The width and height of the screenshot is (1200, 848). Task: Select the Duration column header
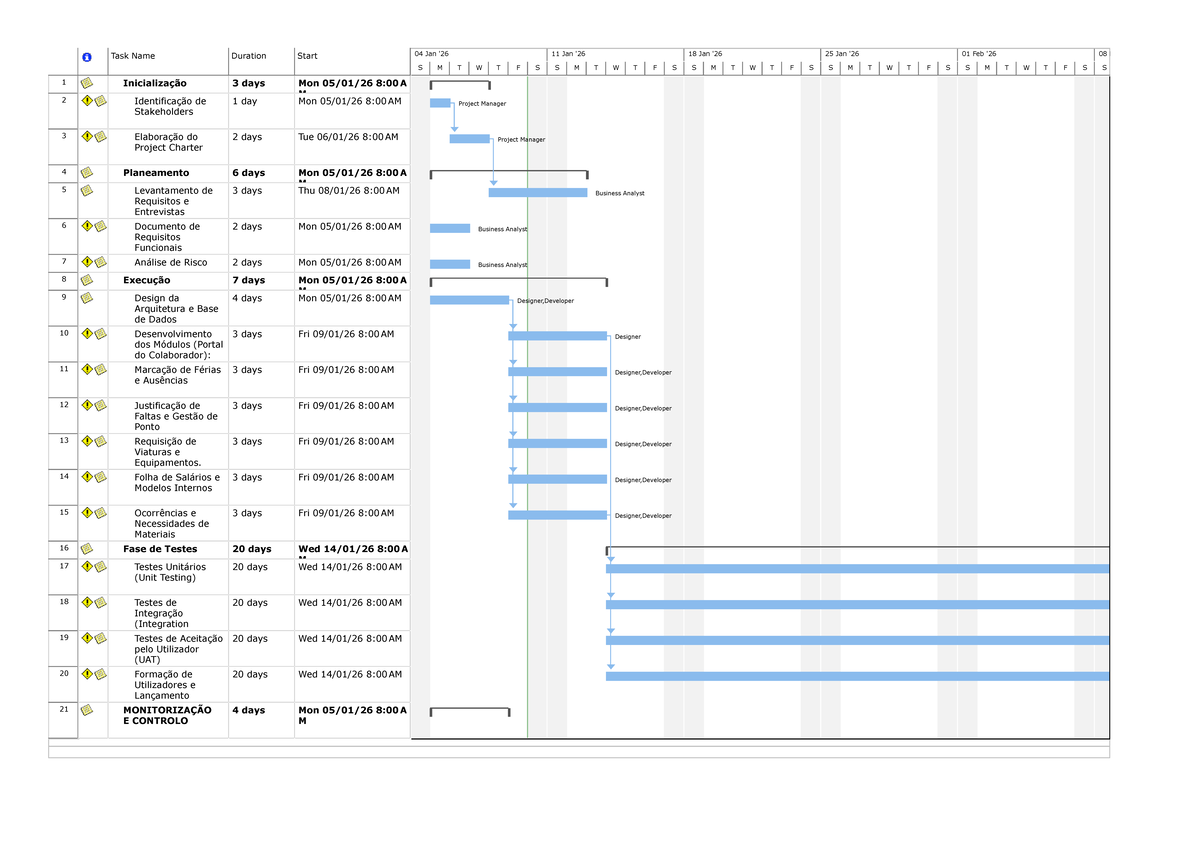pos(261,61)
